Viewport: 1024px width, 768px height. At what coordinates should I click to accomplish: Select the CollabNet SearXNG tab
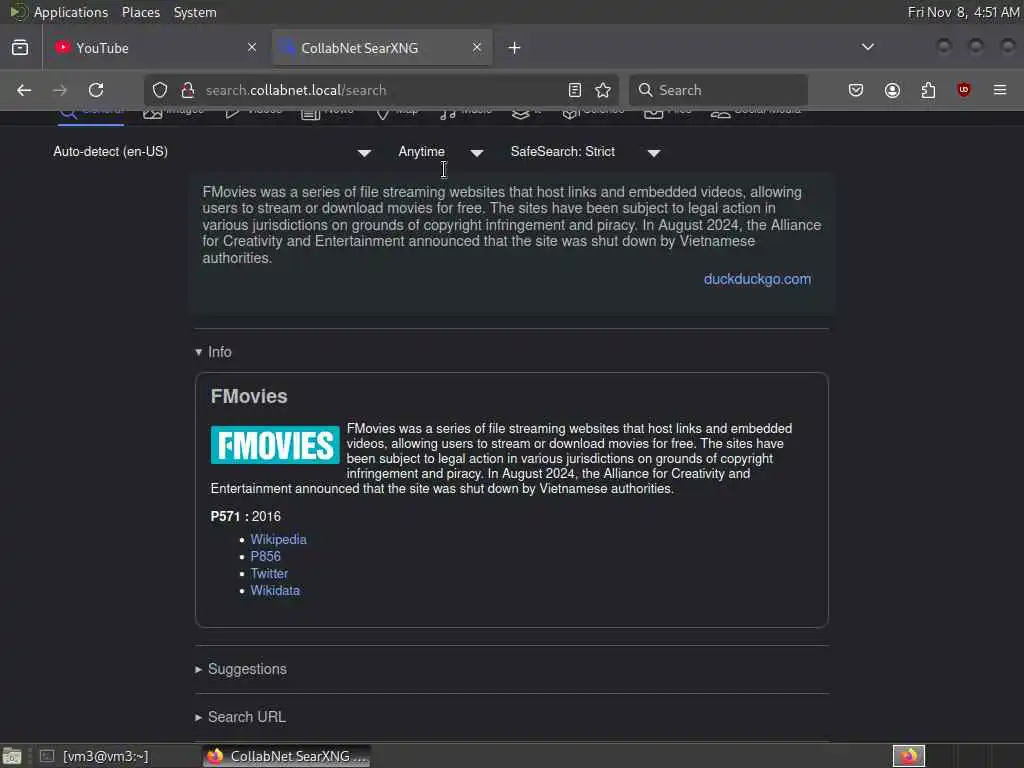[x=382, y=48]
